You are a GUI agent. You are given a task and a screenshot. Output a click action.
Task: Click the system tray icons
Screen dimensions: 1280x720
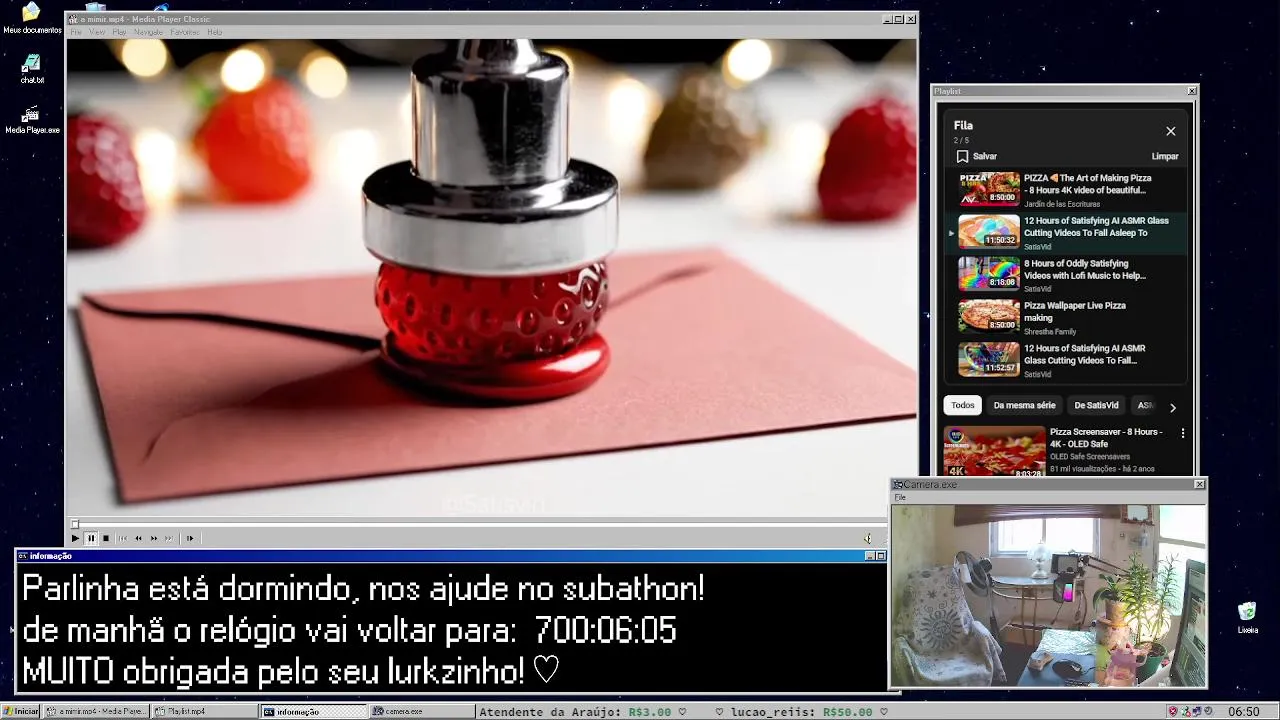click(1191, 711)
